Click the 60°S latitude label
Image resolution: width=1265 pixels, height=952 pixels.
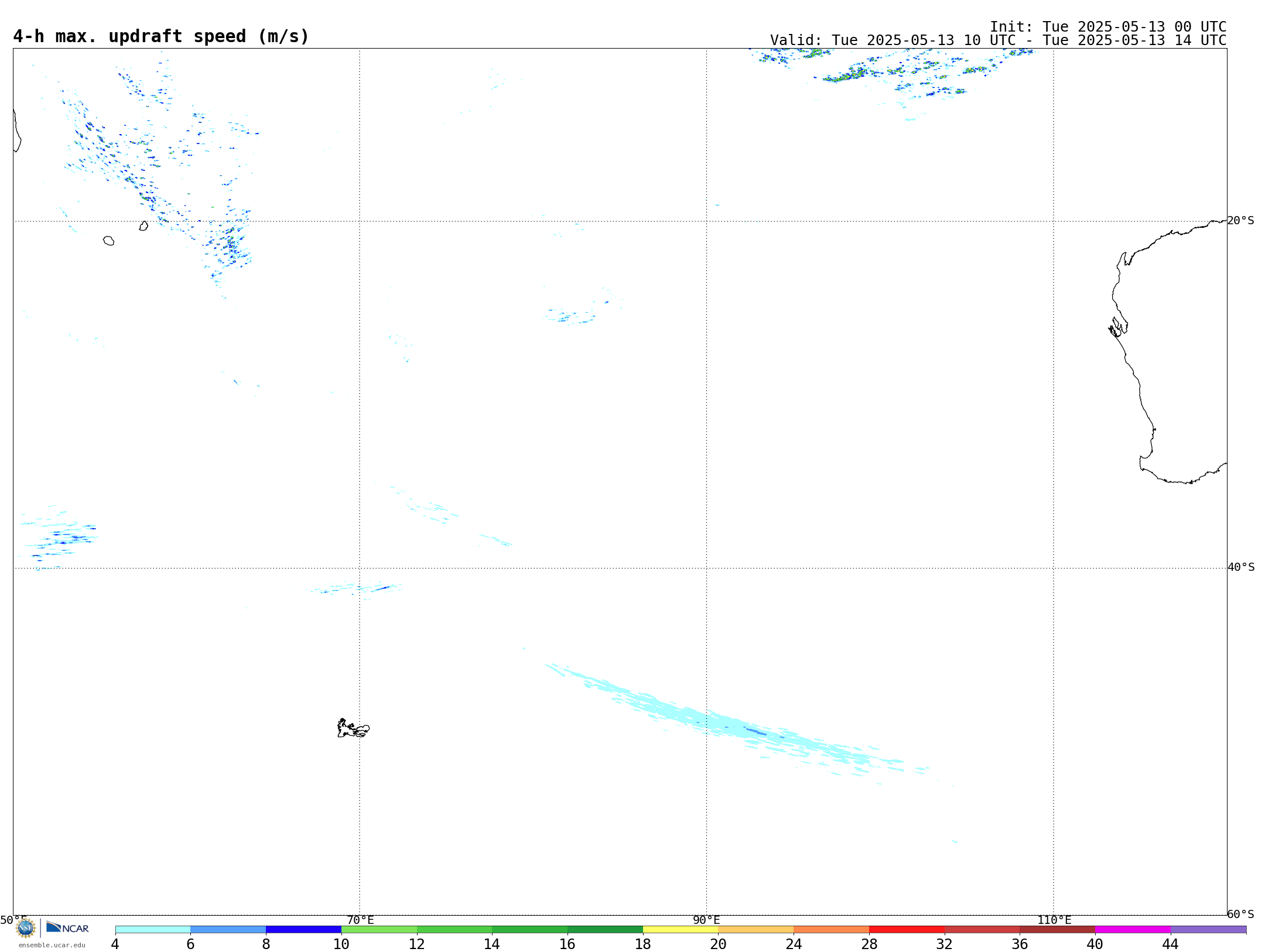(1240, 914)
